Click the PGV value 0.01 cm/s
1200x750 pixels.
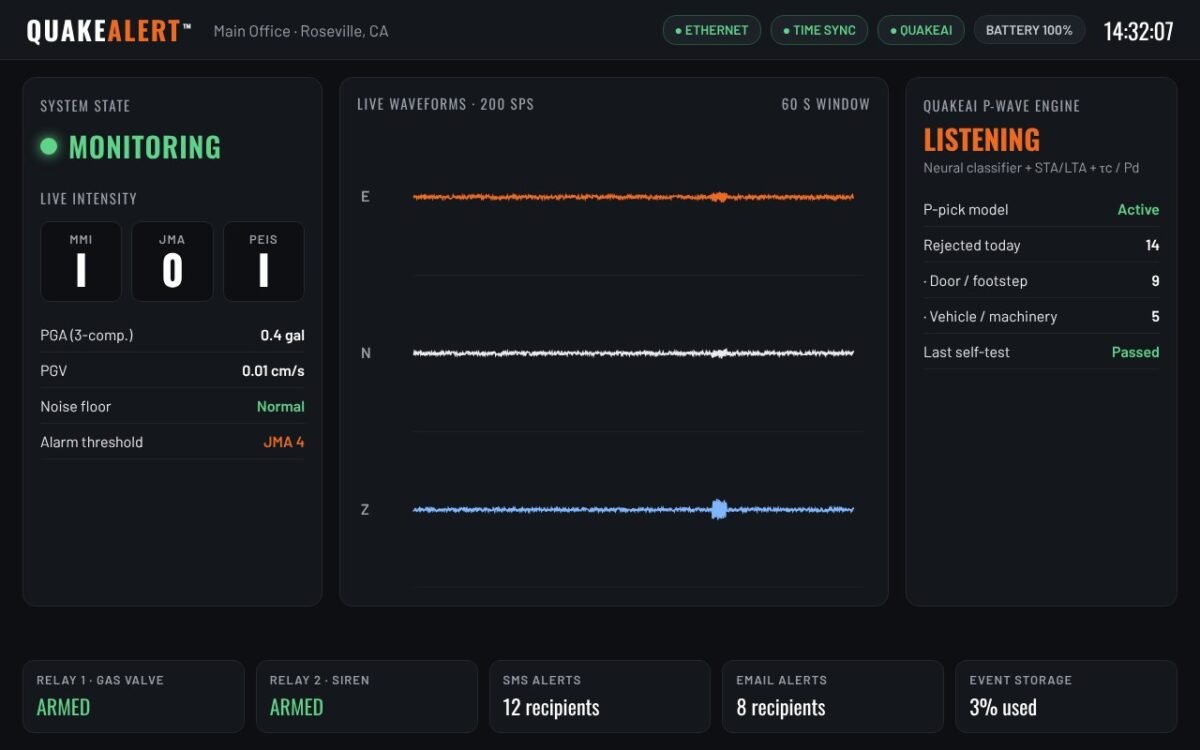point(273,371)
